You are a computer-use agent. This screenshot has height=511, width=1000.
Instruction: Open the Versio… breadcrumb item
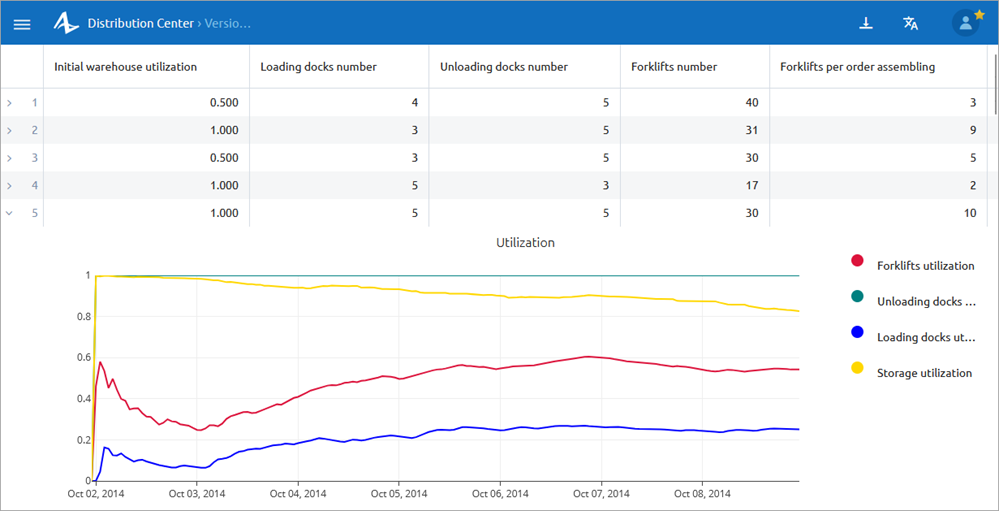tap(228, 24)
